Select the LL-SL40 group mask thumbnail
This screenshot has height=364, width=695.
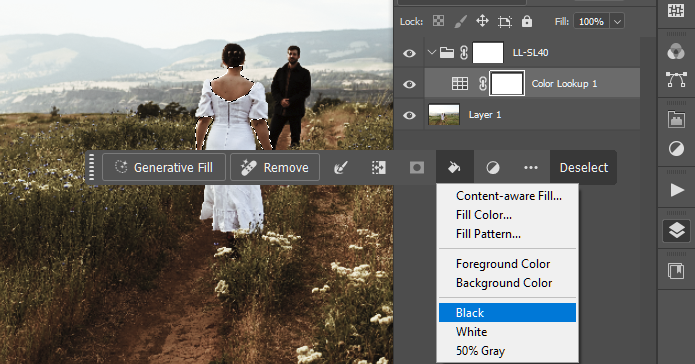point(488,53)
